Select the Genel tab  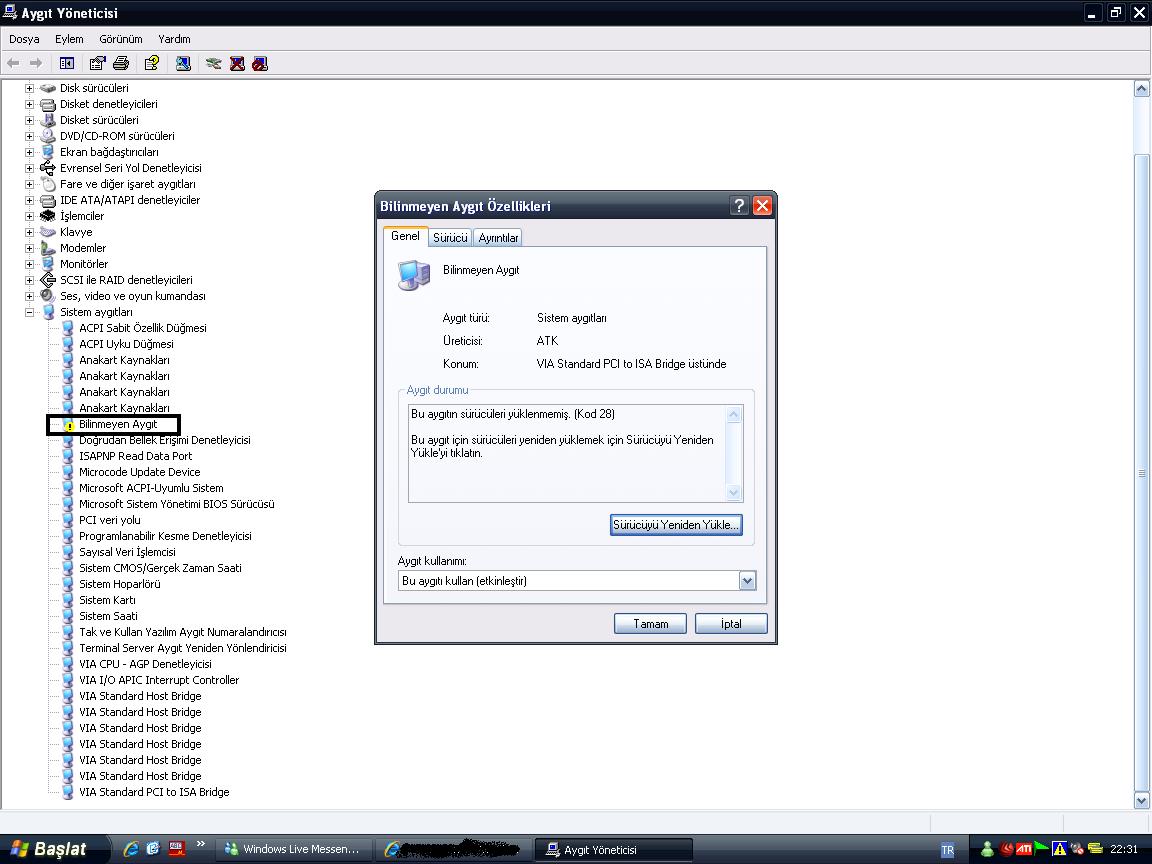point(406,236)
